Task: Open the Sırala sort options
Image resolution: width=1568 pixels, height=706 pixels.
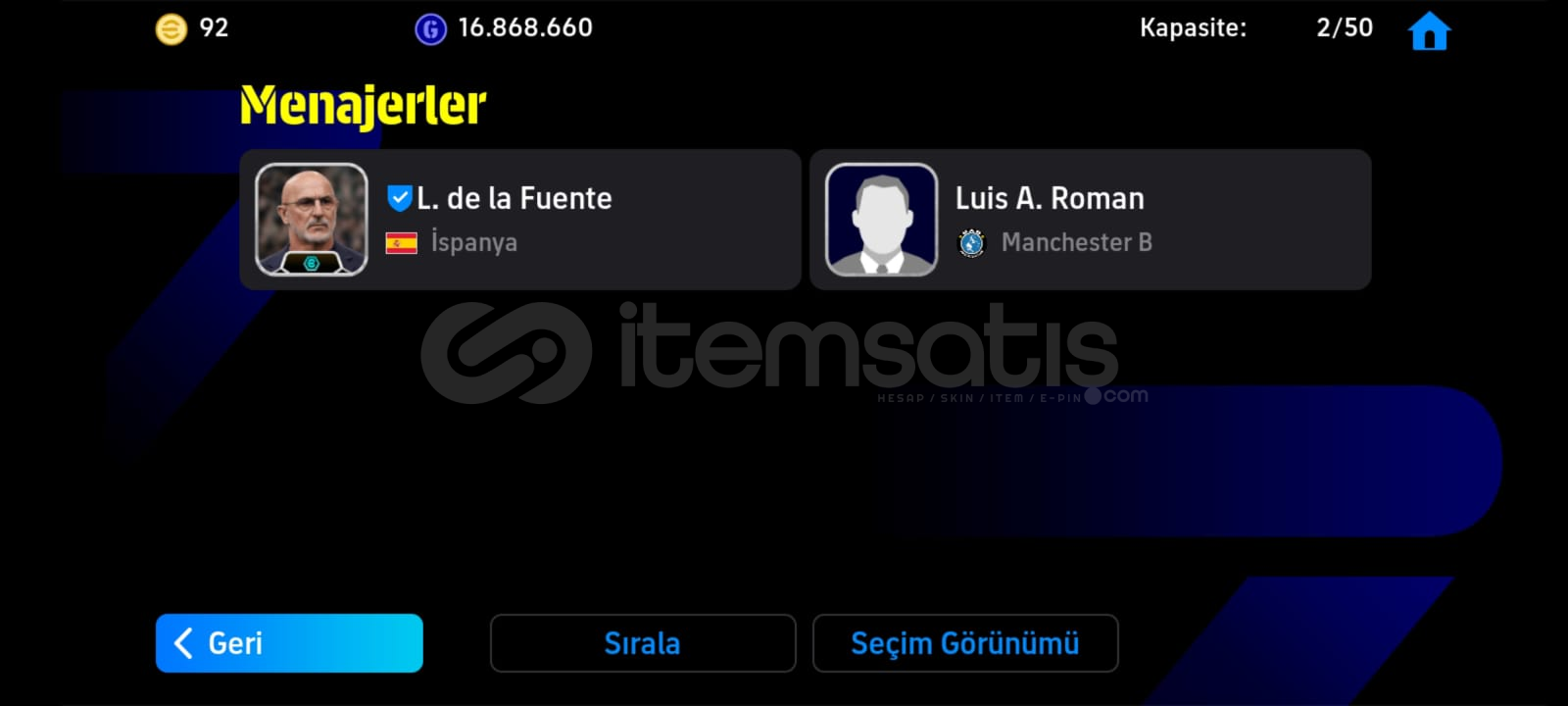Action: [643, 643]
